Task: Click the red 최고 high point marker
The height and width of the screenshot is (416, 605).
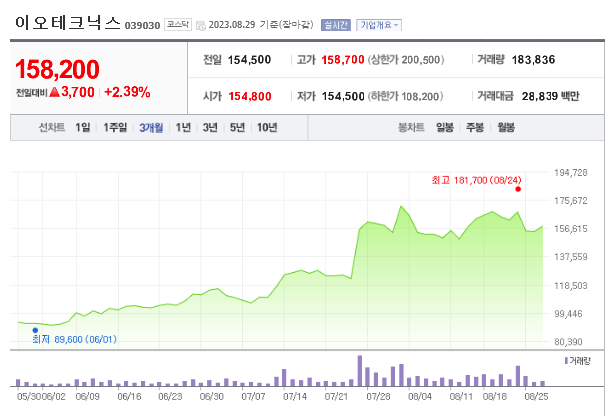Action: pos(518,189)
